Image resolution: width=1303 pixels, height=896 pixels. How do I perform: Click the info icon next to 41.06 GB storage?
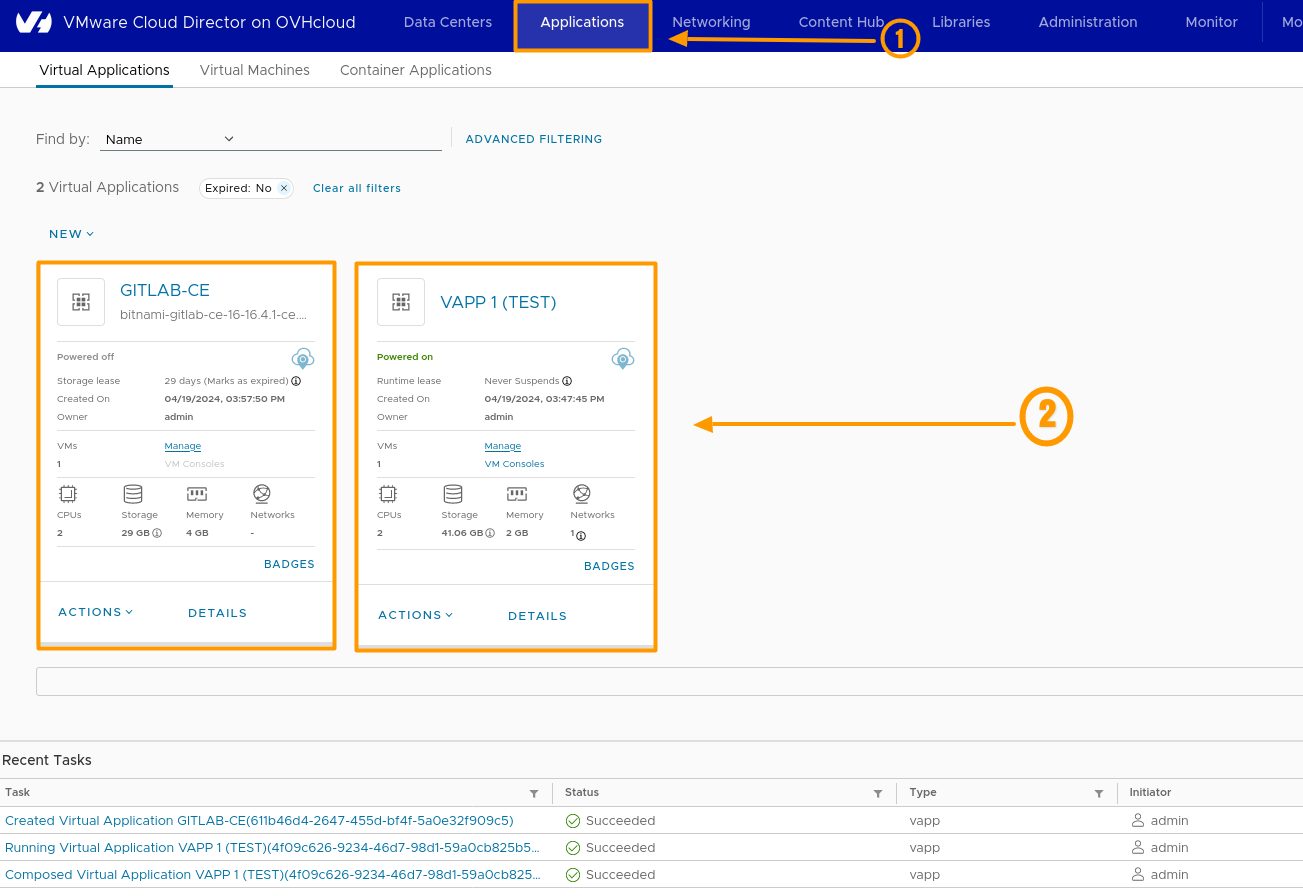click(x=490, y=533)
